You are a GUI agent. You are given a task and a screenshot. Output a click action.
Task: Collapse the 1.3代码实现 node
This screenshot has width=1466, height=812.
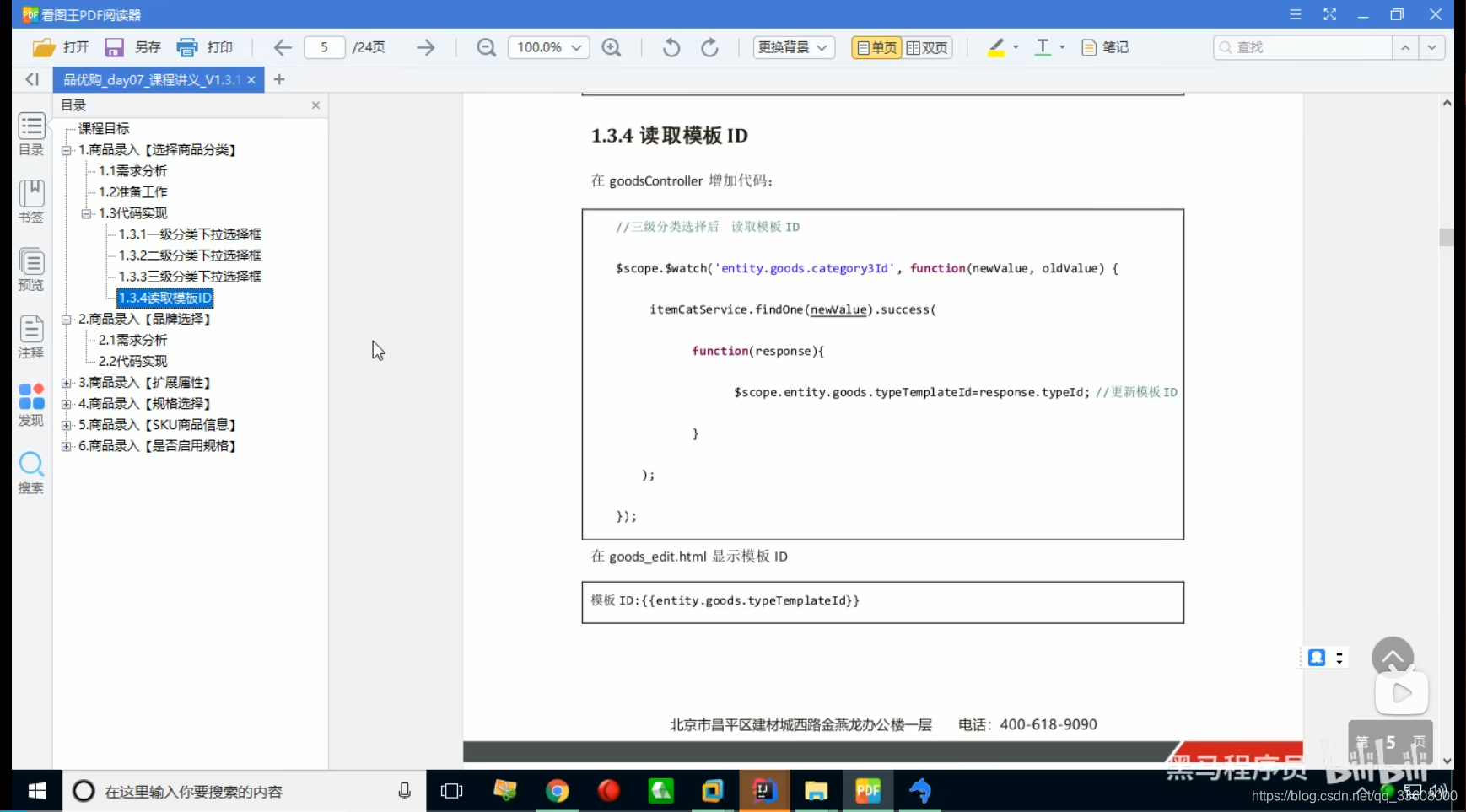tap(86, 213)
